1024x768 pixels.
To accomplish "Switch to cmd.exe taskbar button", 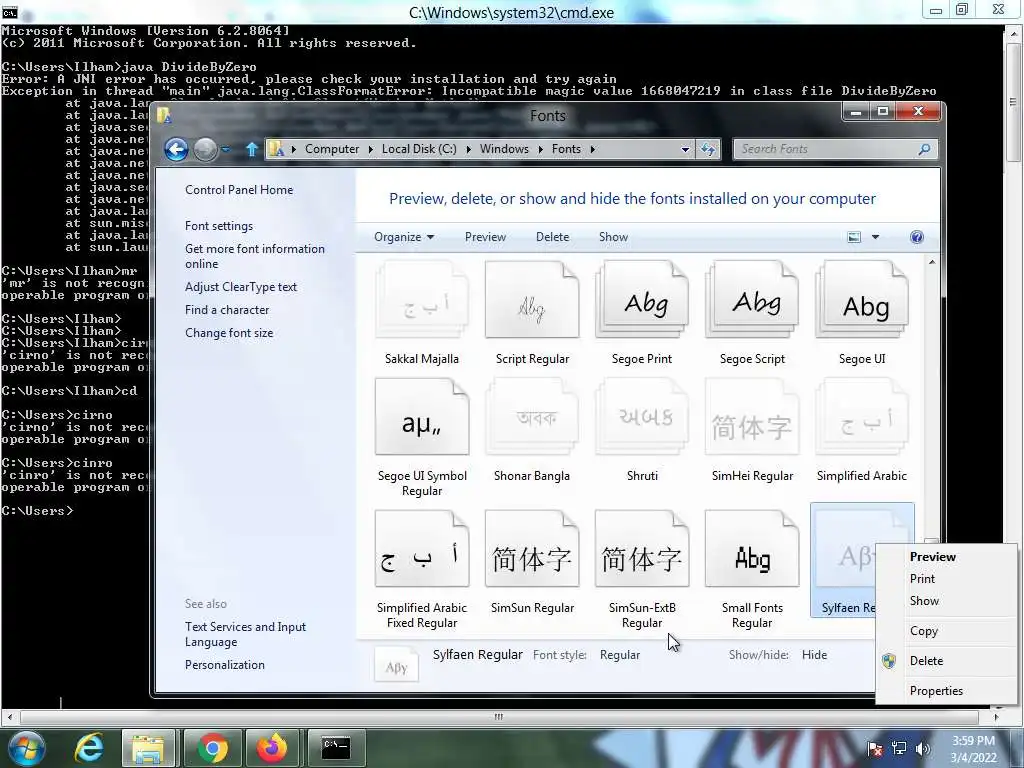I will click(x=336, y=748).
